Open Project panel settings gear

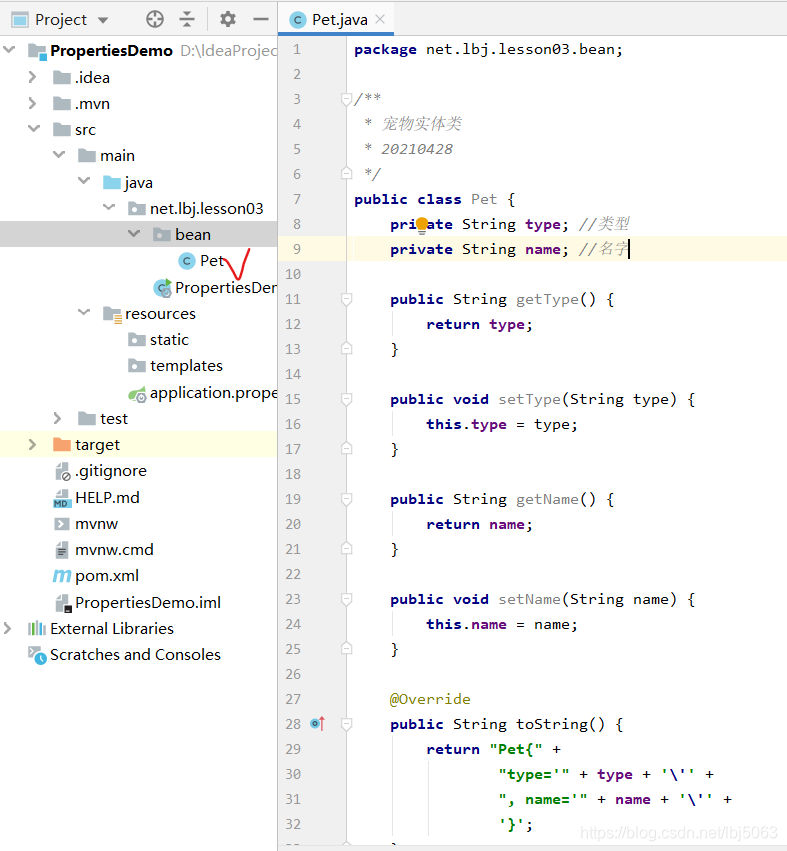point(227,20)
